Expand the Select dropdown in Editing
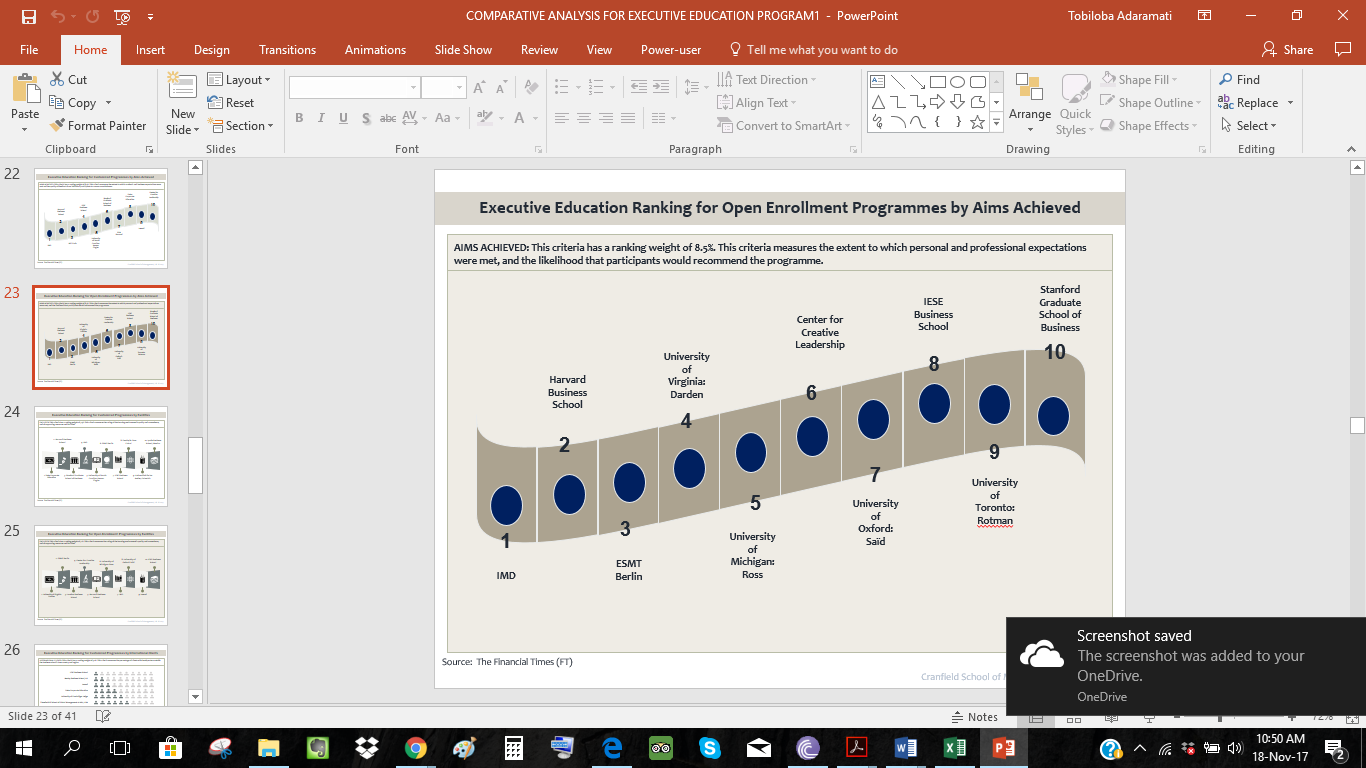1366x768 pixels. coord(1247,126)
